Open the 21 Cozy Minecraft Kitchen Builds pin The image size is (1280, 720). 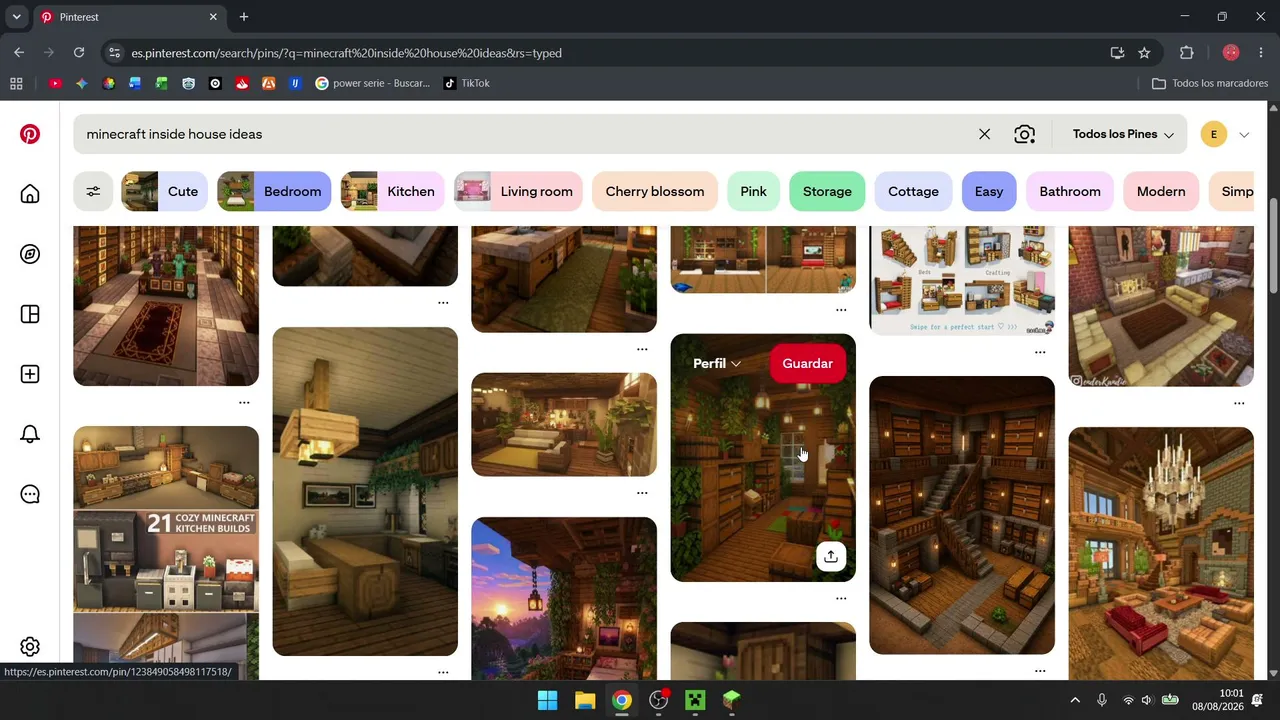click(x=166, y=553)
